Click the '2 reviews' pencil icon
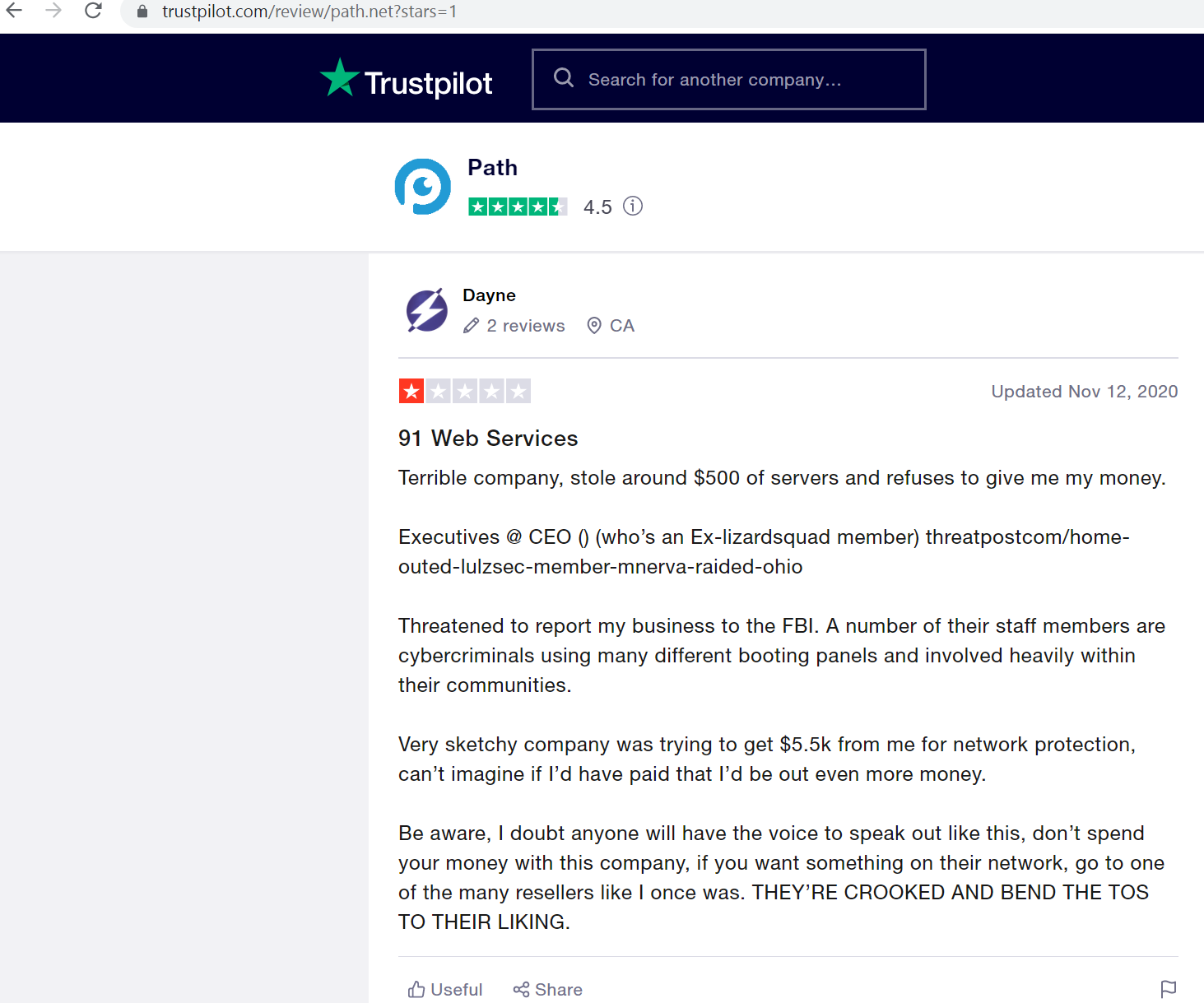The height and width of the screenshot is (1003, 1204). 471,326
